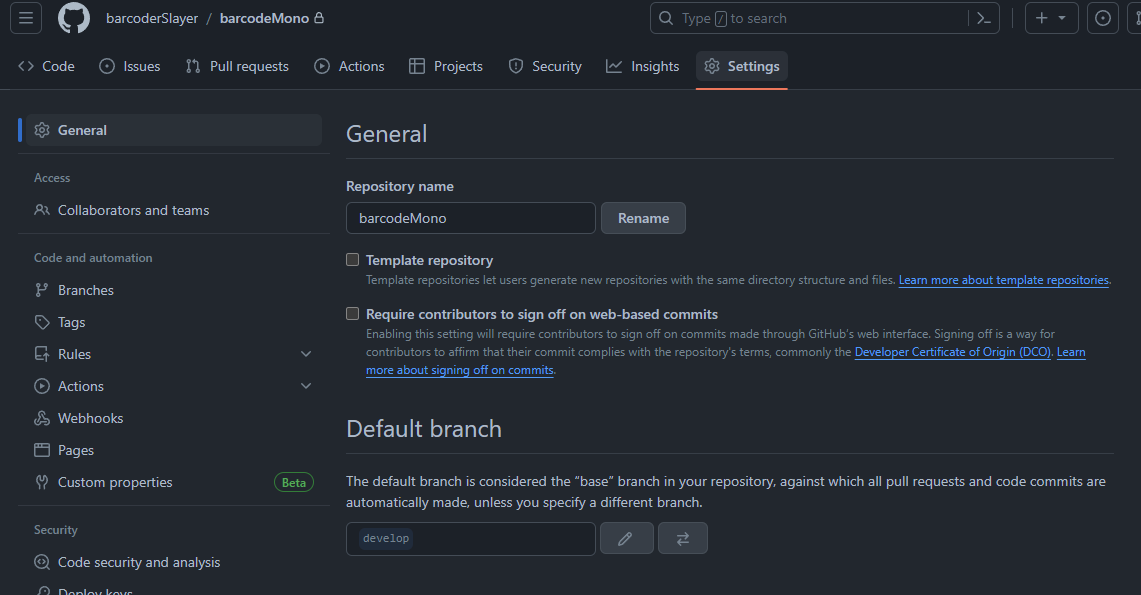Open the GitHub homepage via the logo

[x=73, y=18]
